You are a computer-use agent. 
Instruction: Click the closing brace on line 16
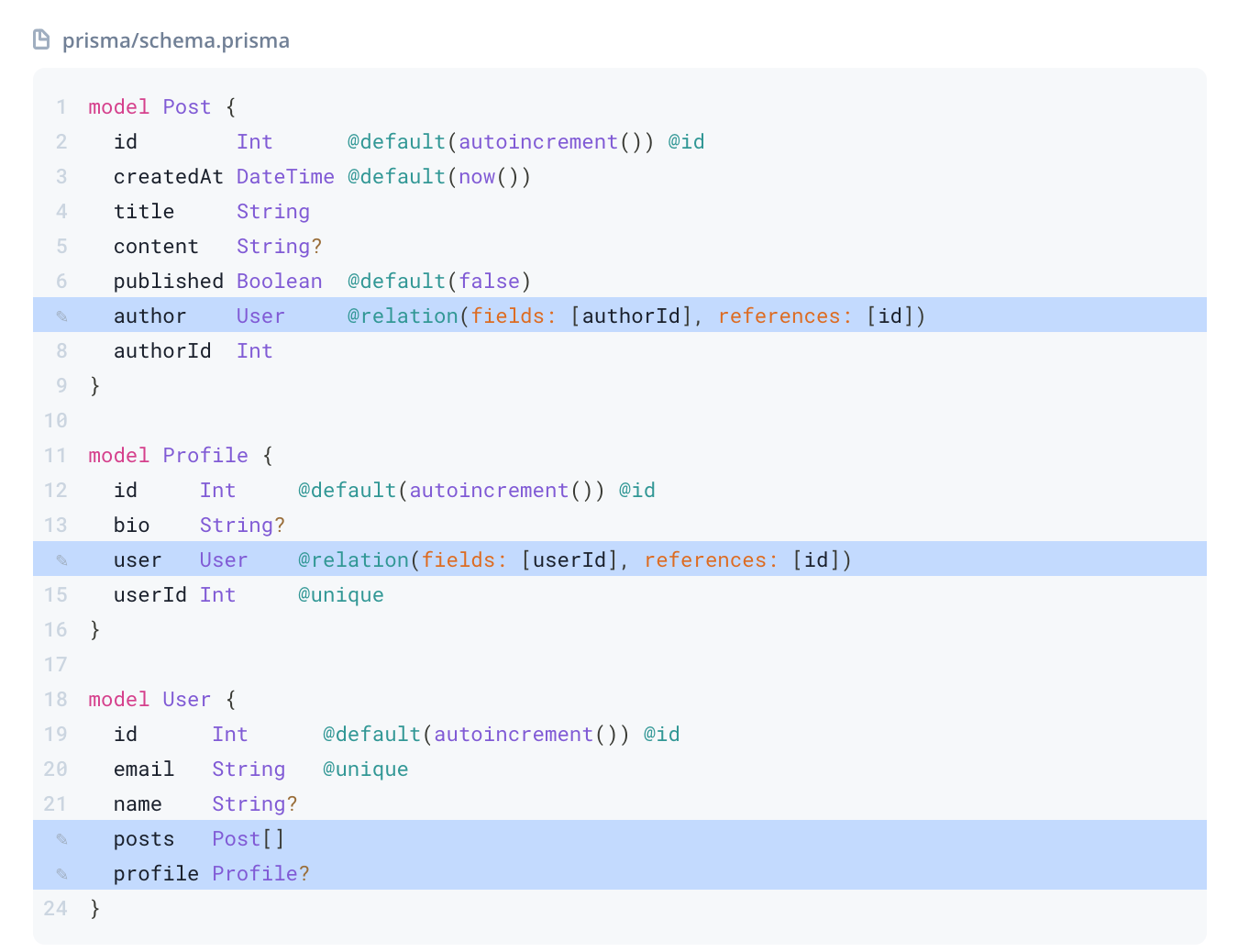tap(94, 630)
